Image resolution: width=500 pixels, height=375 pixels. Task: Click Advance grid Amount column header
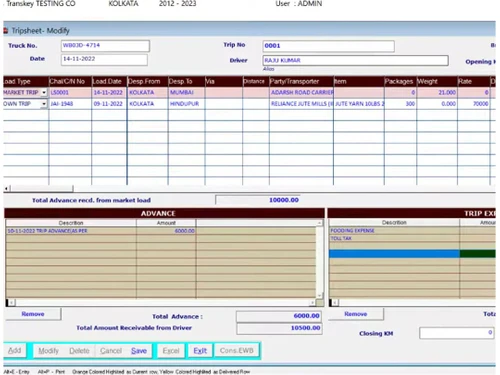[166, 223]
